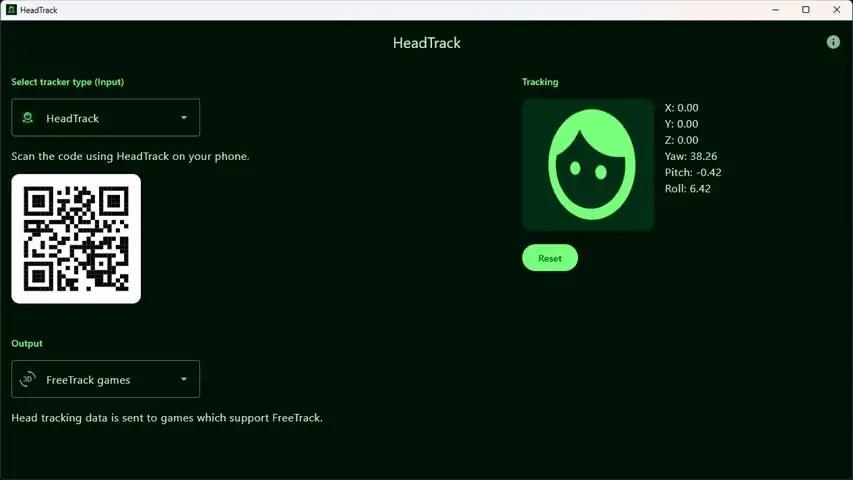
Task: Click the Reset button under tracking preview
Action: [550, 258]
